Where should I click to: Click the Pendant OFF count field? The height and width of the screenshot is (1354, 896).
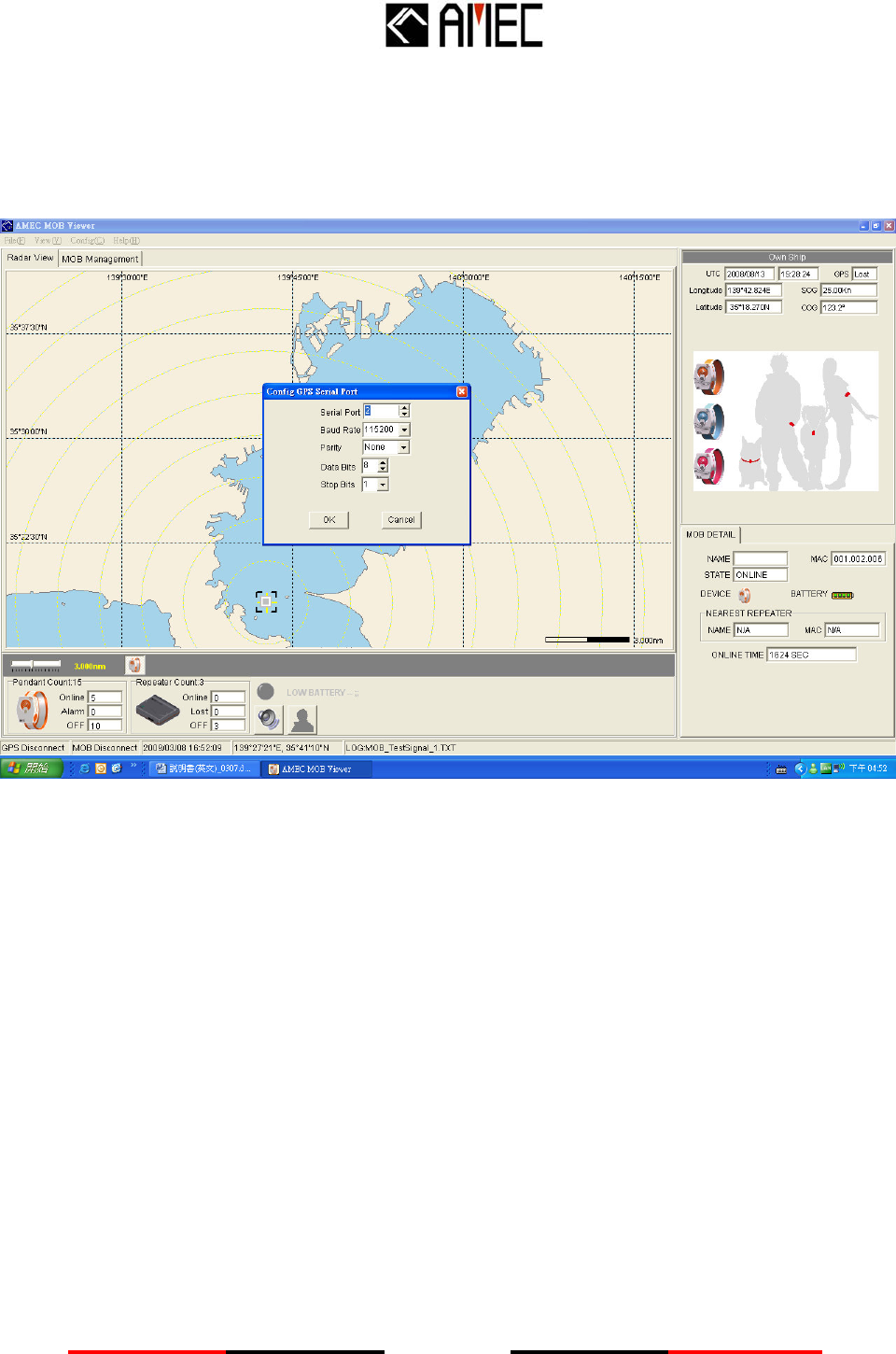[x=105, y=726]
